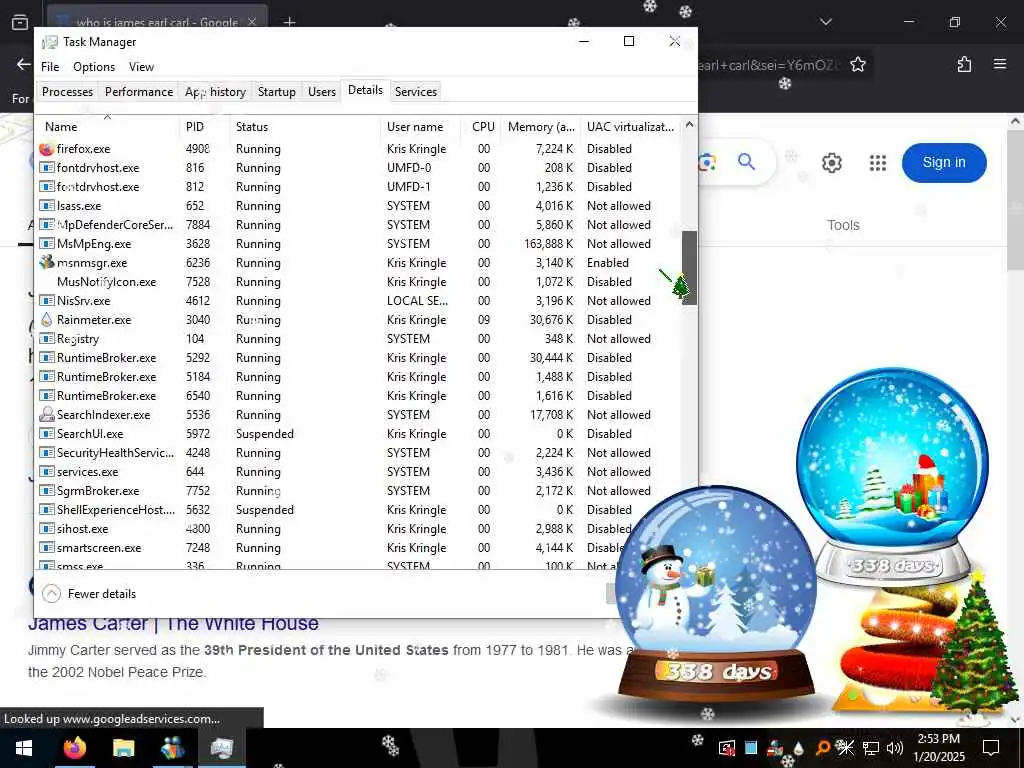This screenshot has height=768, width=1024.
Task: Click the Task Manager vertical scrollbar thumb
Action: [x=689, y=268]
